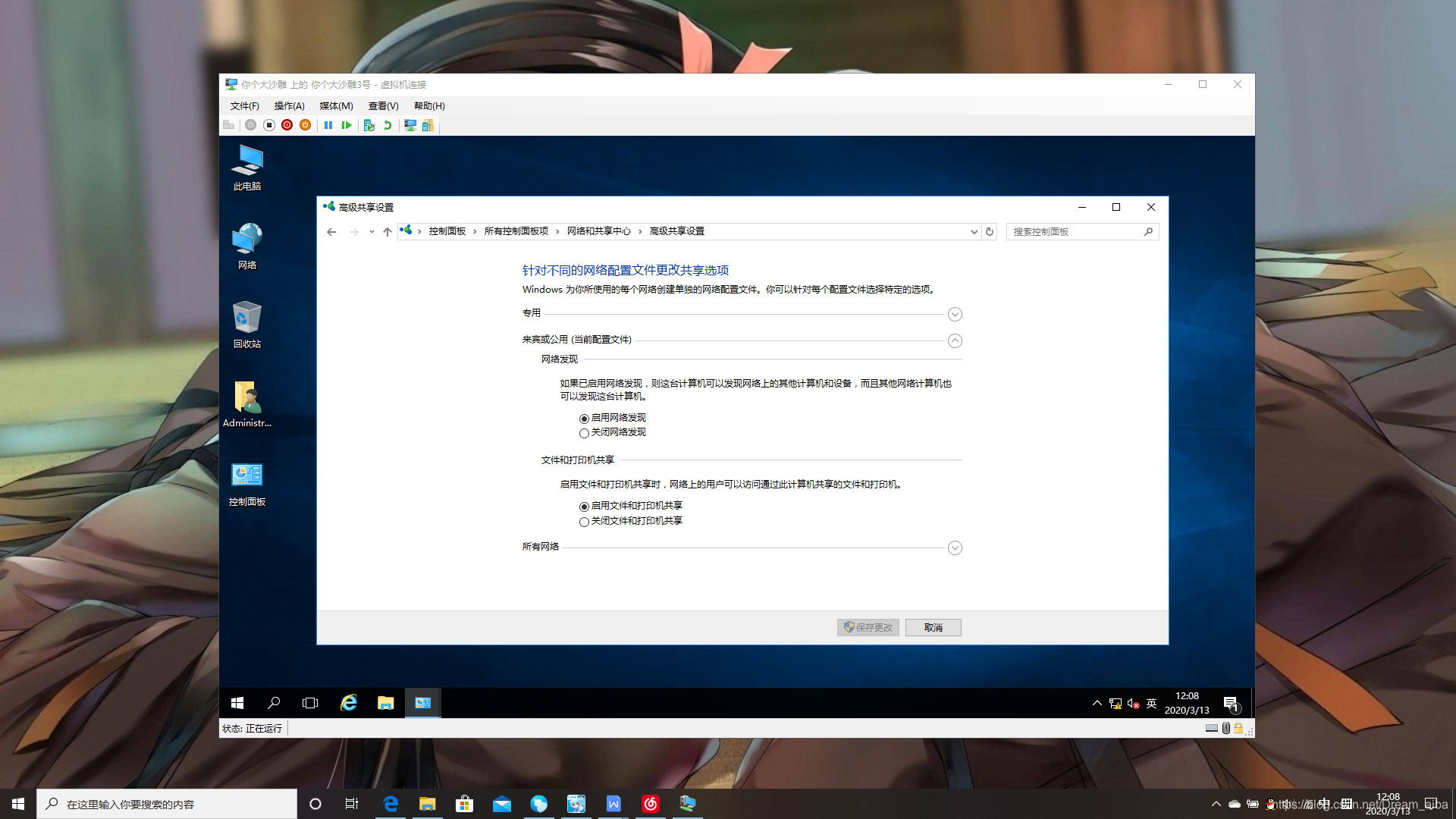
Task: Open 此电脑 desktop icon in VM
Action: click(x=247, y=168)
